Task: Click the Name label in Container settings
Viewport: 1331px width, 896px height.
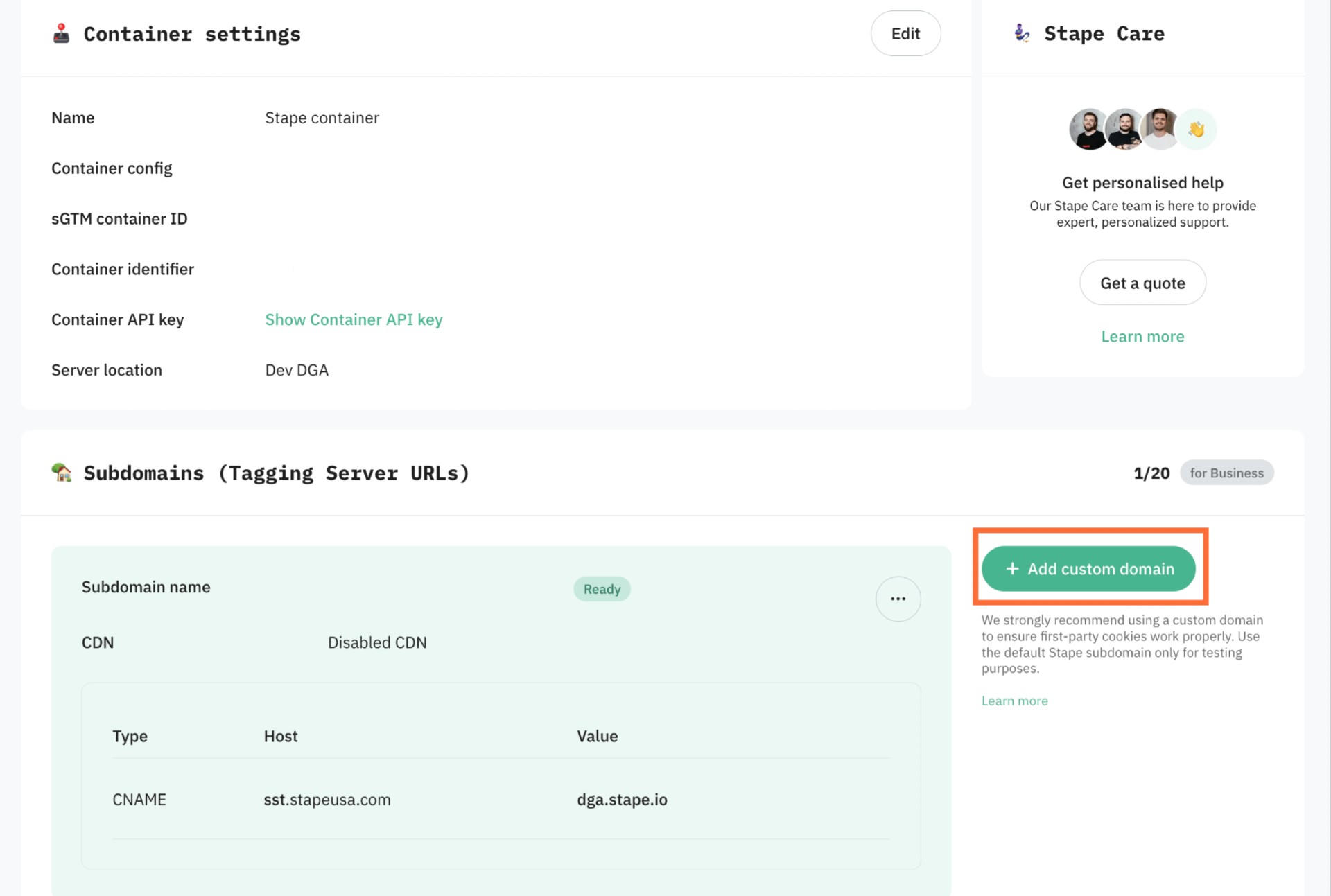Action: click(x=73, y=118)
